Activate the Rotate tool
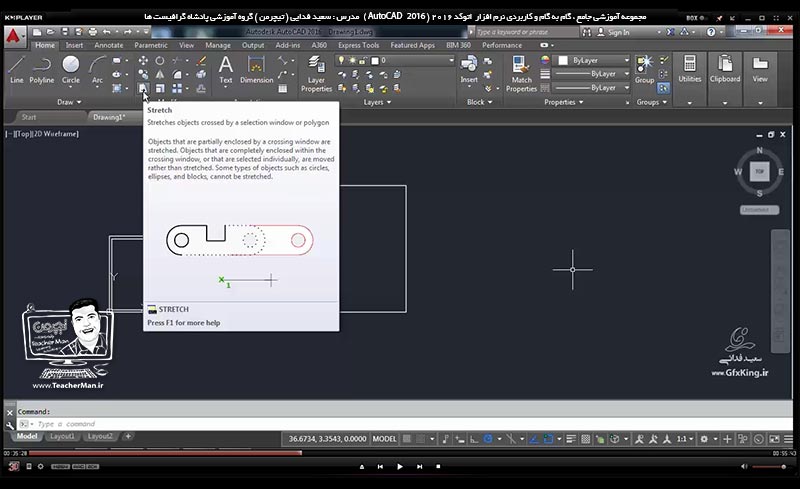Image resolution: width=800 pixels, height=489 pixels. click(x=160, y=61)
